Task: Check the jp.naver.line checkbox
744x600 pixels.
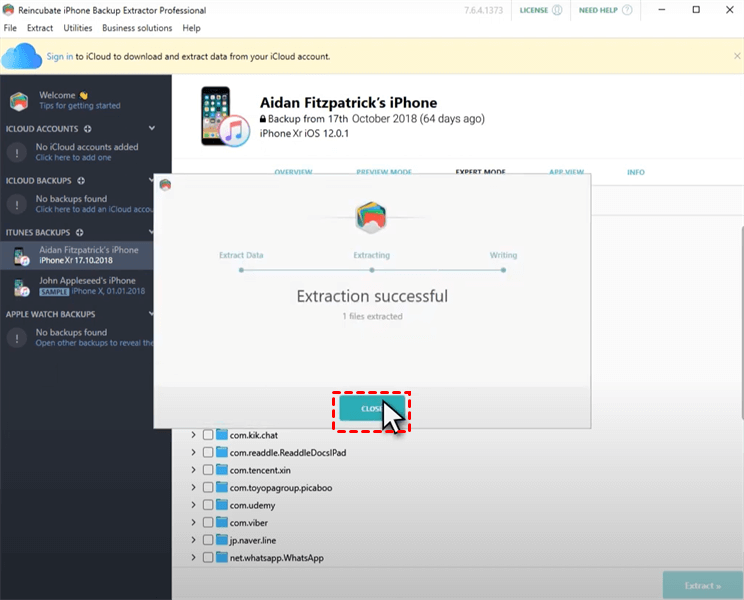Action: (x=208, y=540)
